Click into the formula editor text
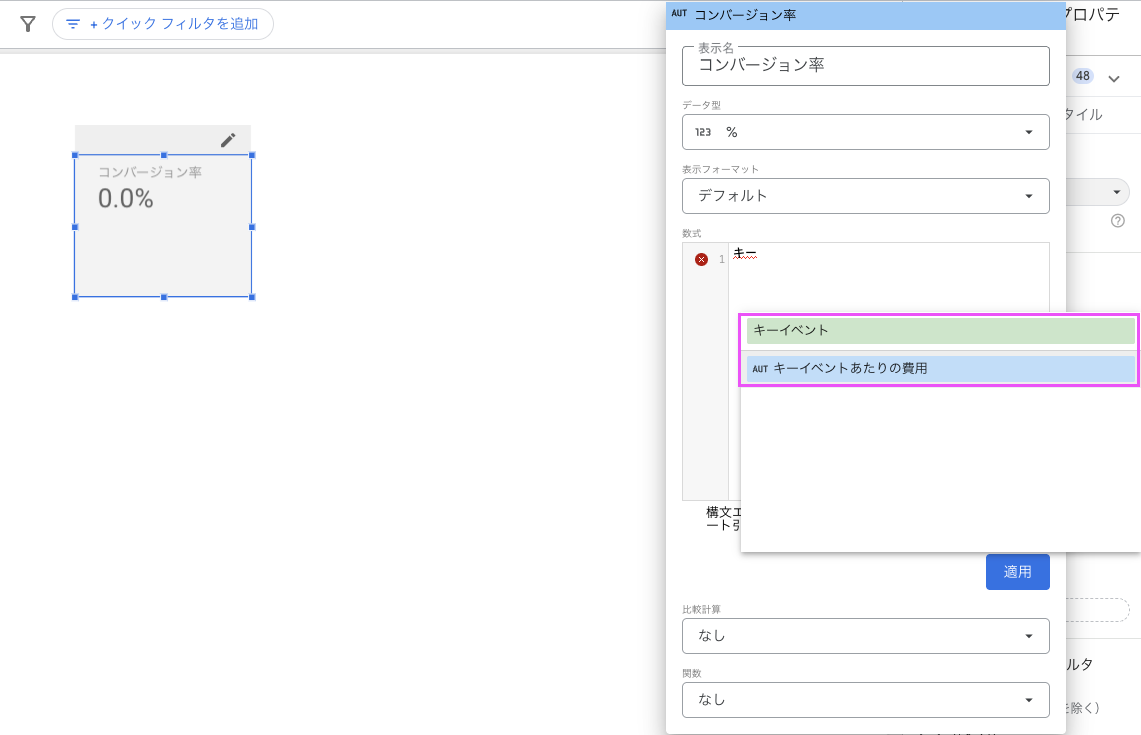The height and width of the screenshot is (735, 1141). tap(744, 253)
